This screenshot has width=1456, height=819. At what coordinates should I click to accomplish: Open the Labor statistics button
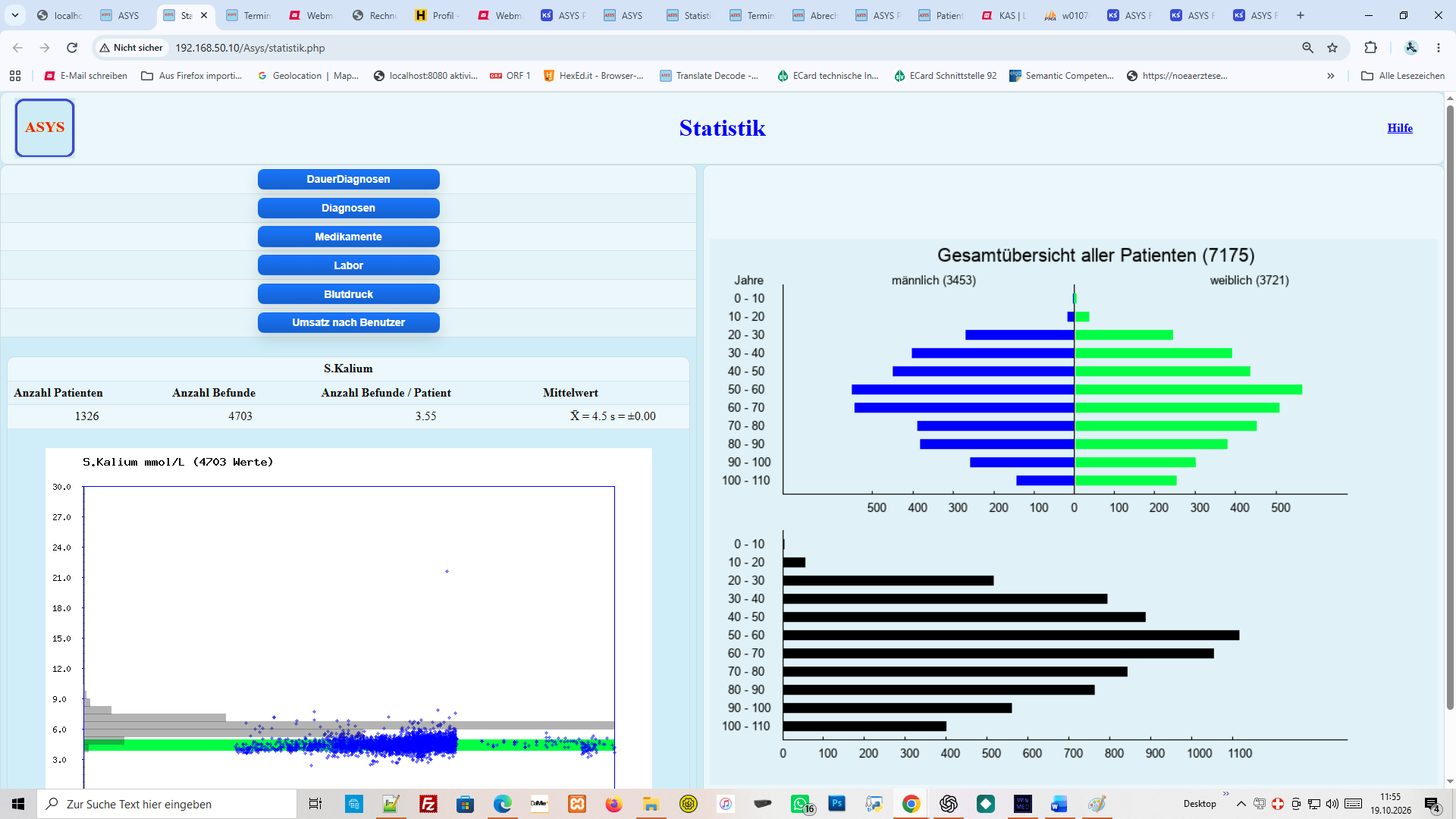pyautogui.click(x=348, y=265)
